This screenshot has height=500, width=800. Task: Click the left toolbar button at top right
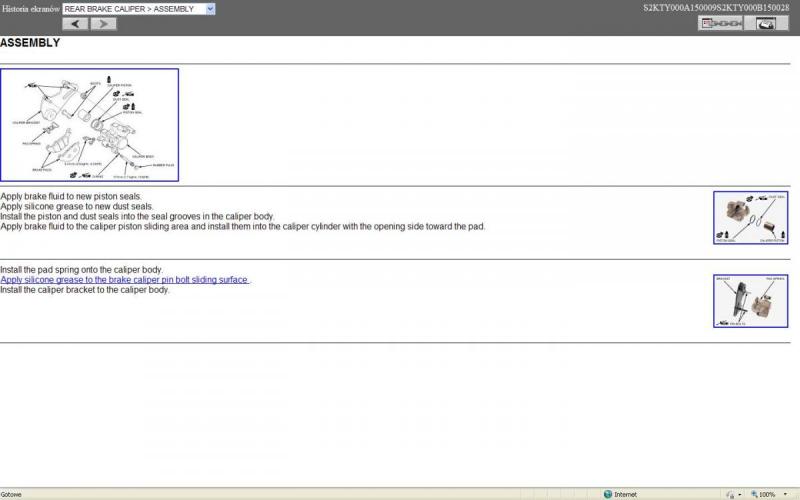click(x=720, y=23)
